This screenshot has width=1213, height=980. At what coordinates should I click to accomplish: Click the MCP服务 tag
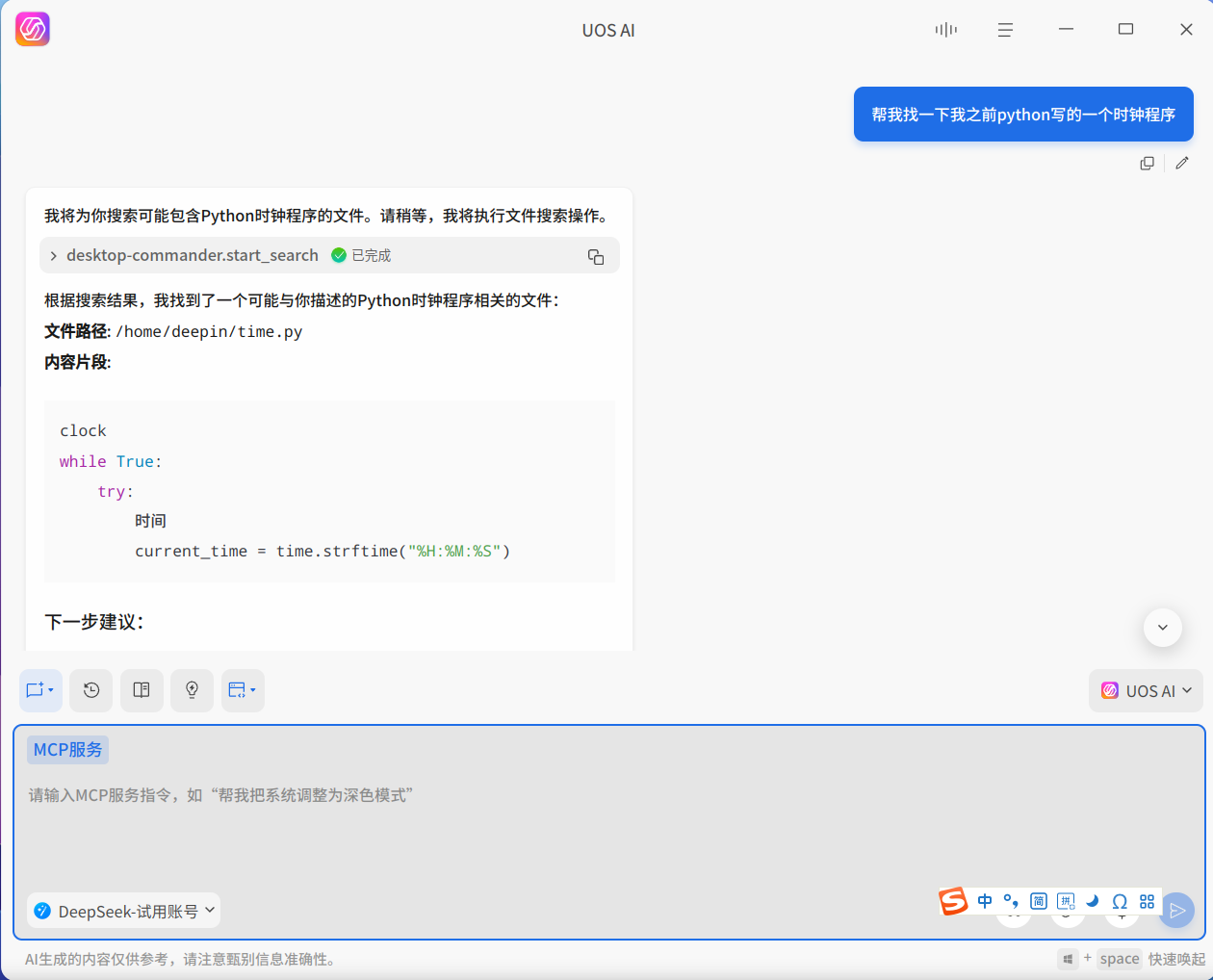point(67,750)
